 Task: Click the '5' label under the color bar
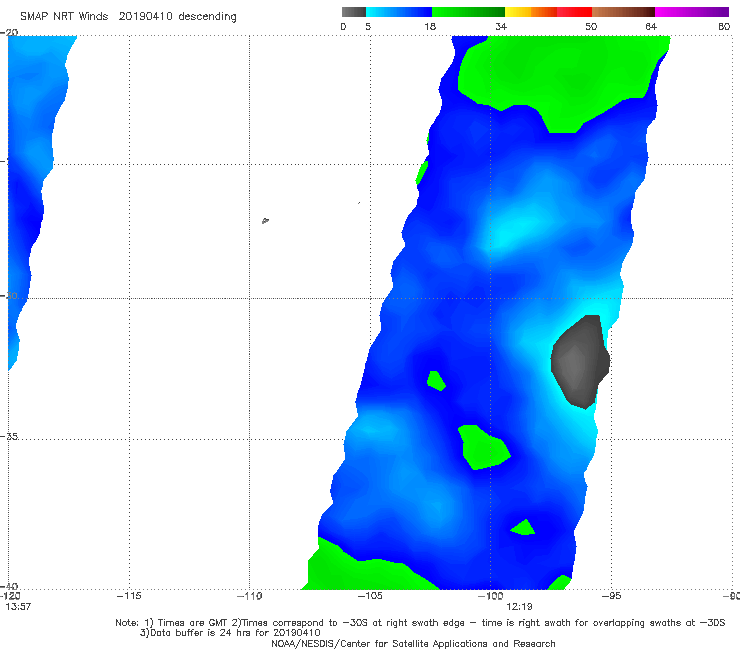(x=368, y=26)
